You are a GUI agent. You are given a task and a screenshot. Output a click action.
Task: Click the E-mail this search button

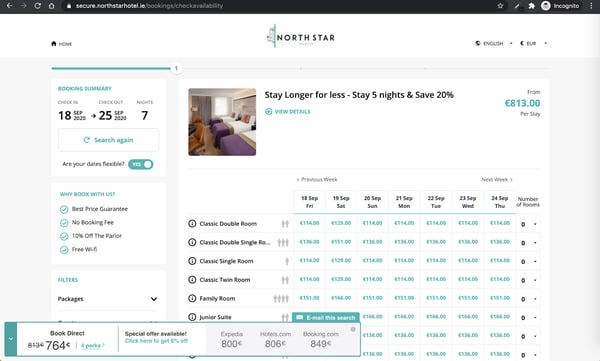click(326, 317)
